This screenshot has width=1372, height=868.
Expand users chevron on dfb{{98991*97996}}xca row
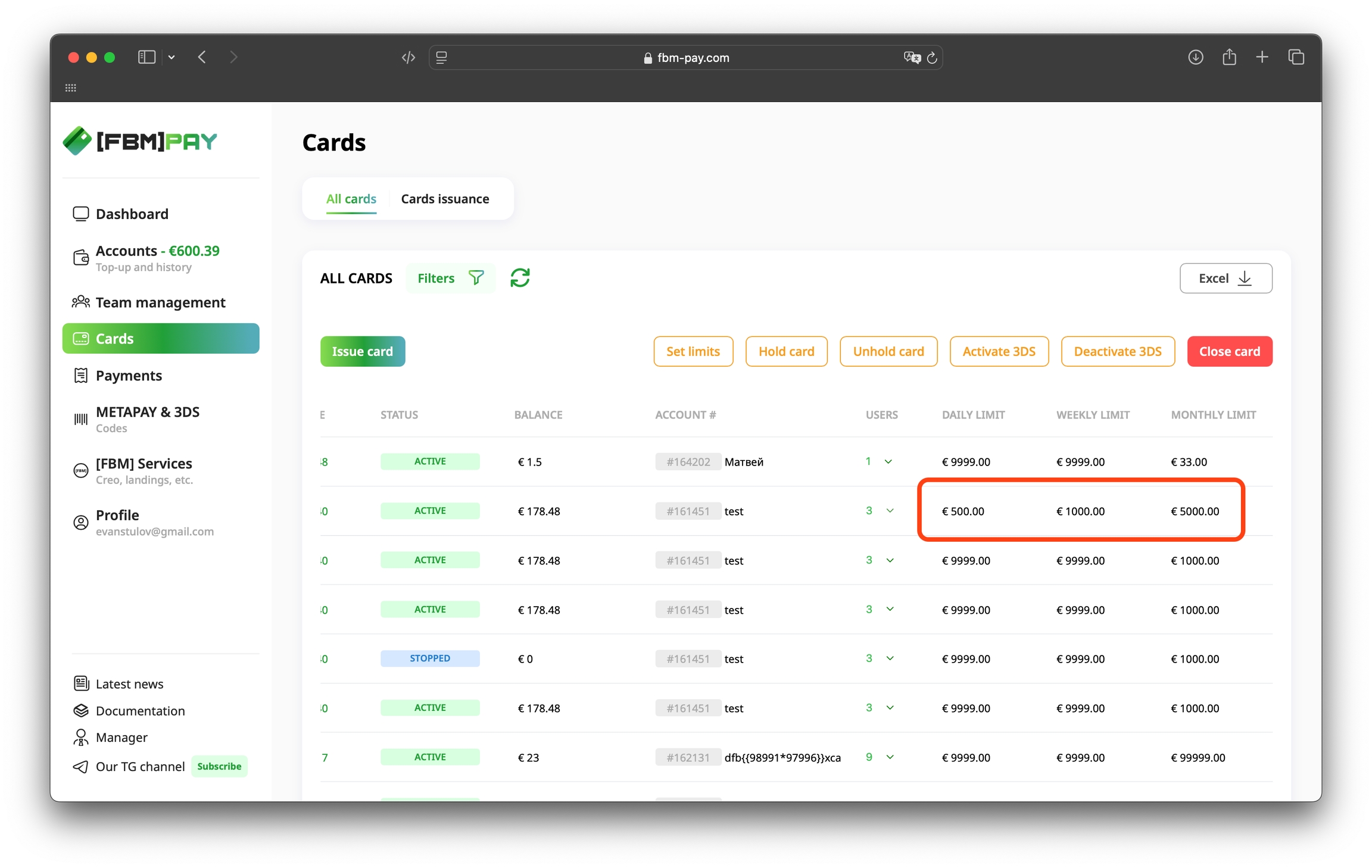[x=890, y=757]
